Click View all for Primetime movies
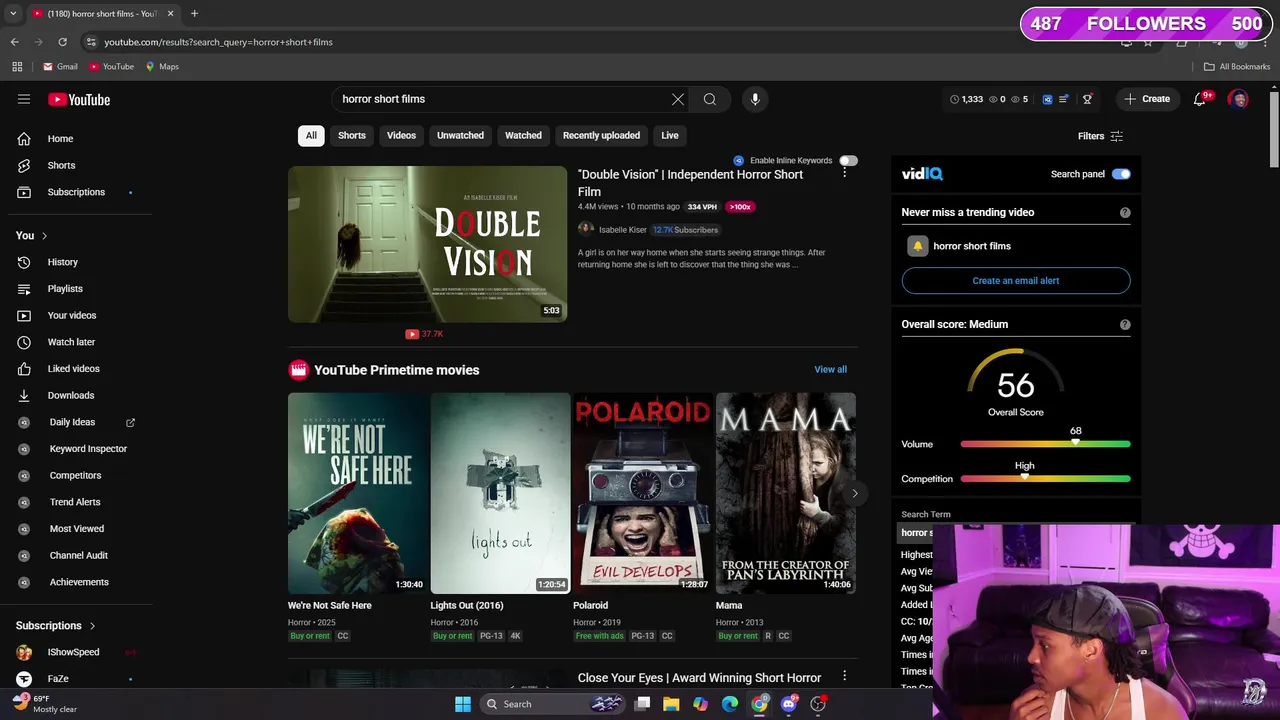1280x720 pixels. (x=830, y=370)
